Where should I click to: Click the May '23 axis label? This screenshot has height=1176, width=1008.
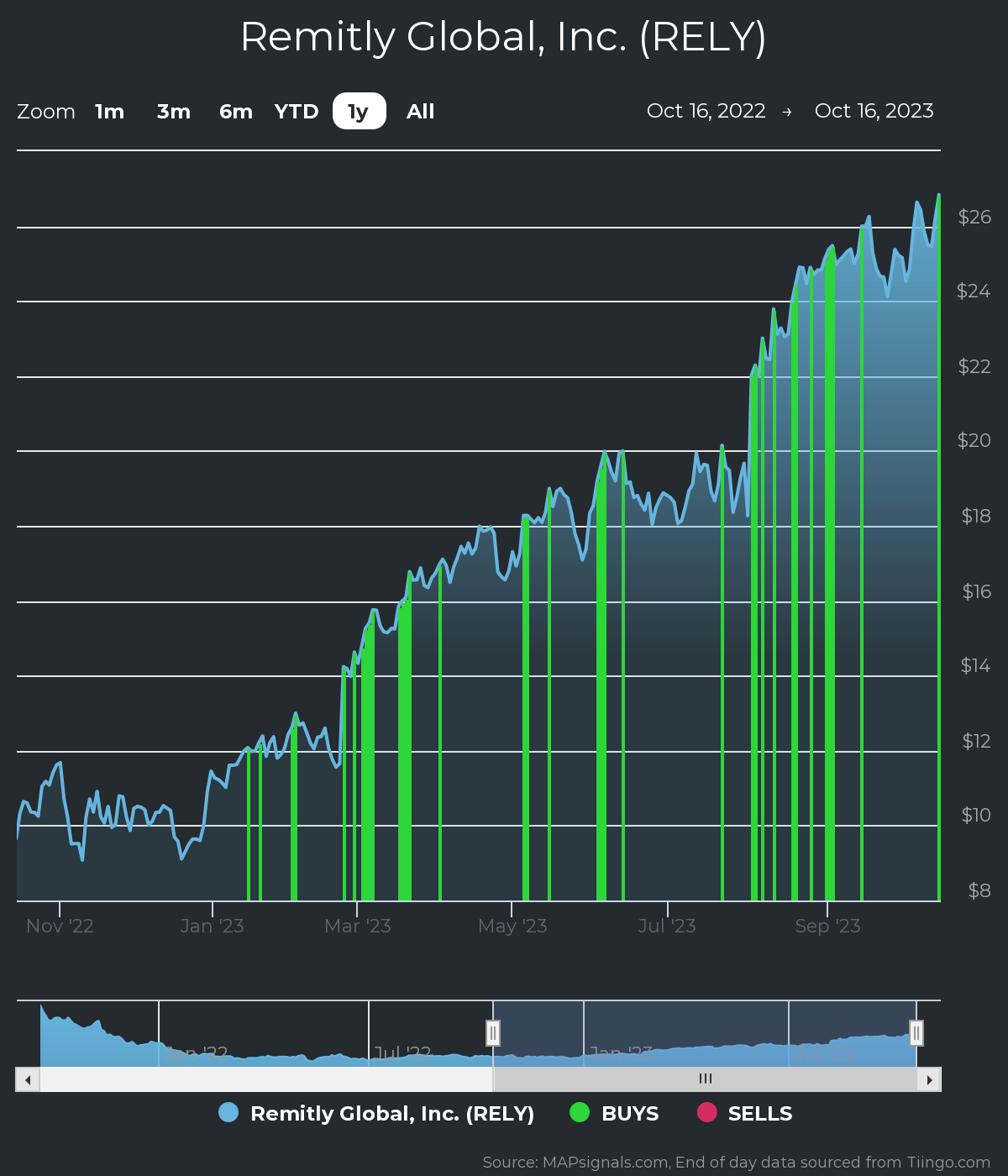coord(512,926)
